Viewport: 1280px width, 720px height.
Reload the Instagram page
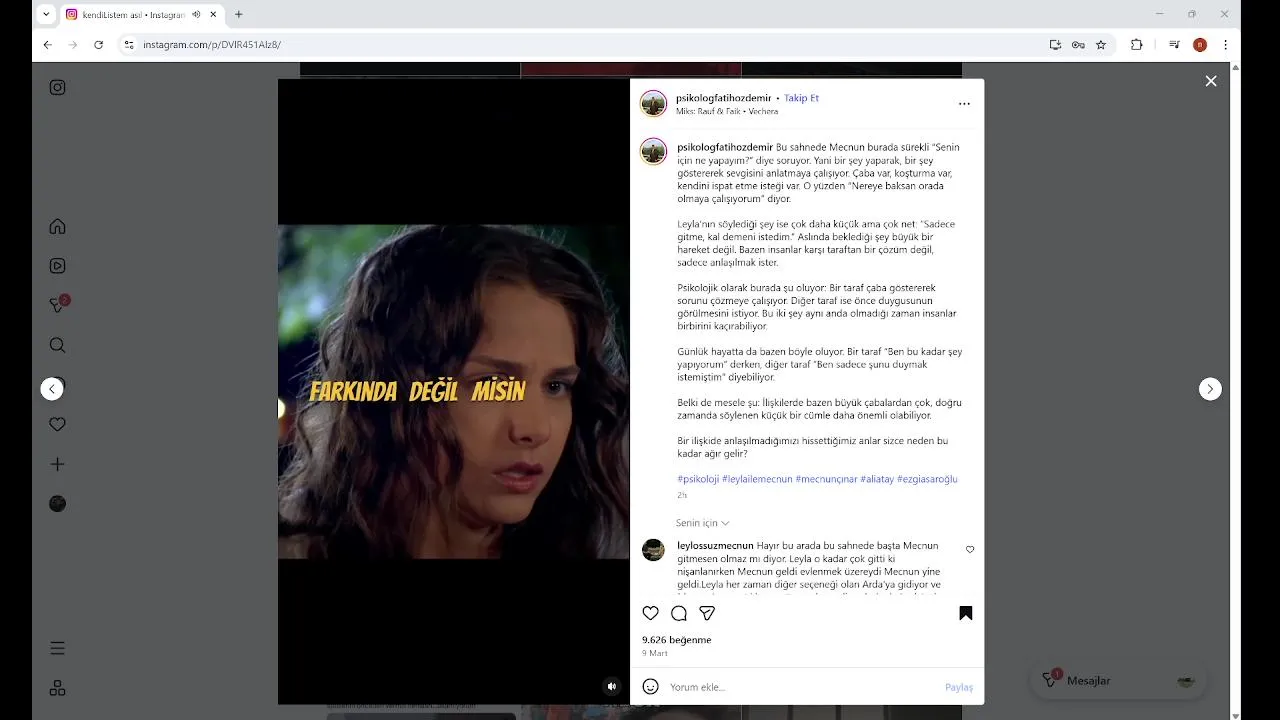98,45
